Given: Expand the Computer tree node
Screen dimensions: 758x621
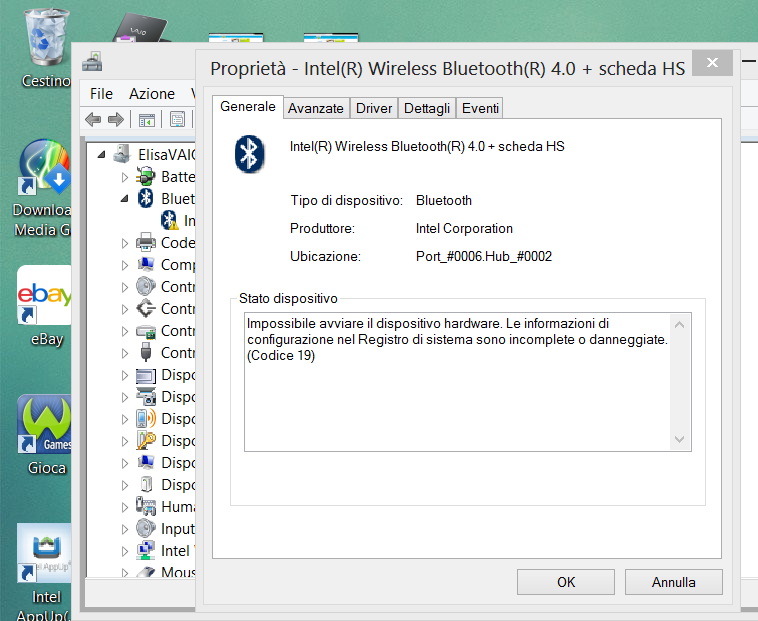Looking at the screenshot, I should pyautogui.click(x=125, y=265).
